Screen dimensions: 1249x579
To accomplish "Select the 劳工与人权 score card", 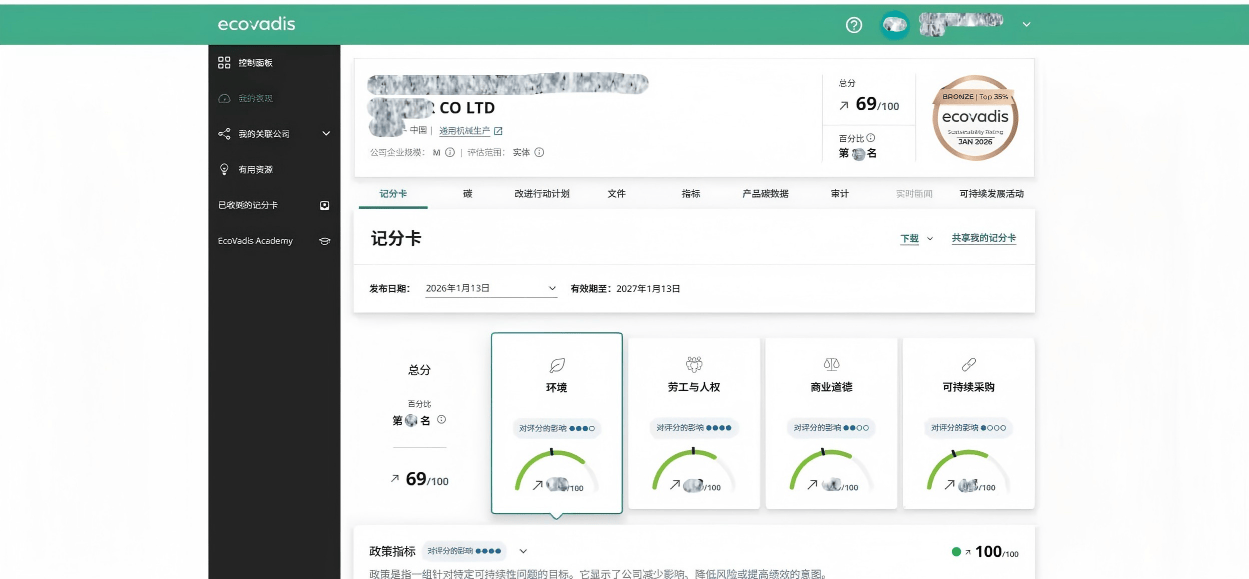I will tap(695, 422).
